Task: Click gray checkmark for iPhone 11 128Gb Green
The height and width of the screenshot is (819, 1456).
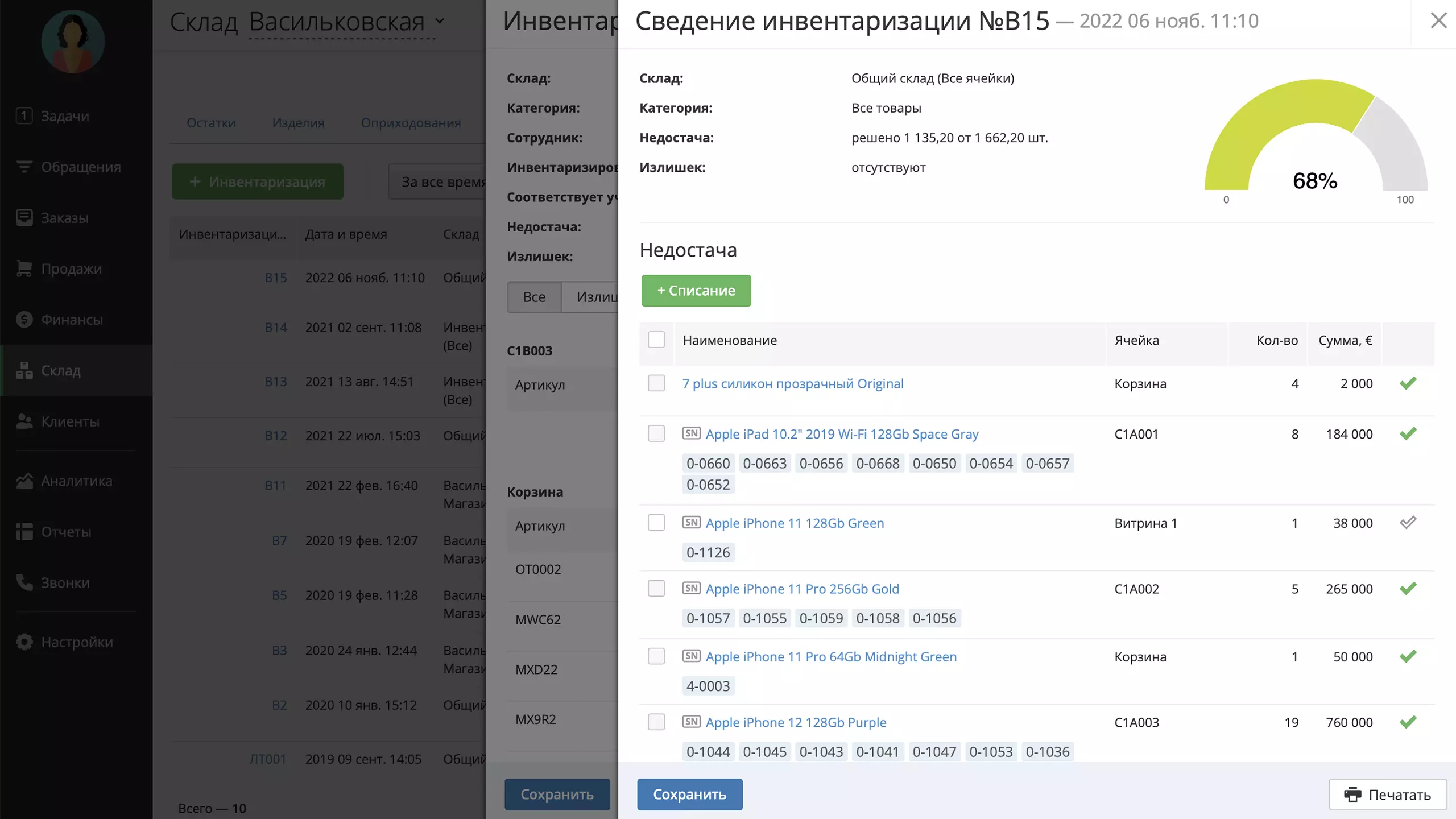Action: pos(1408,522)
